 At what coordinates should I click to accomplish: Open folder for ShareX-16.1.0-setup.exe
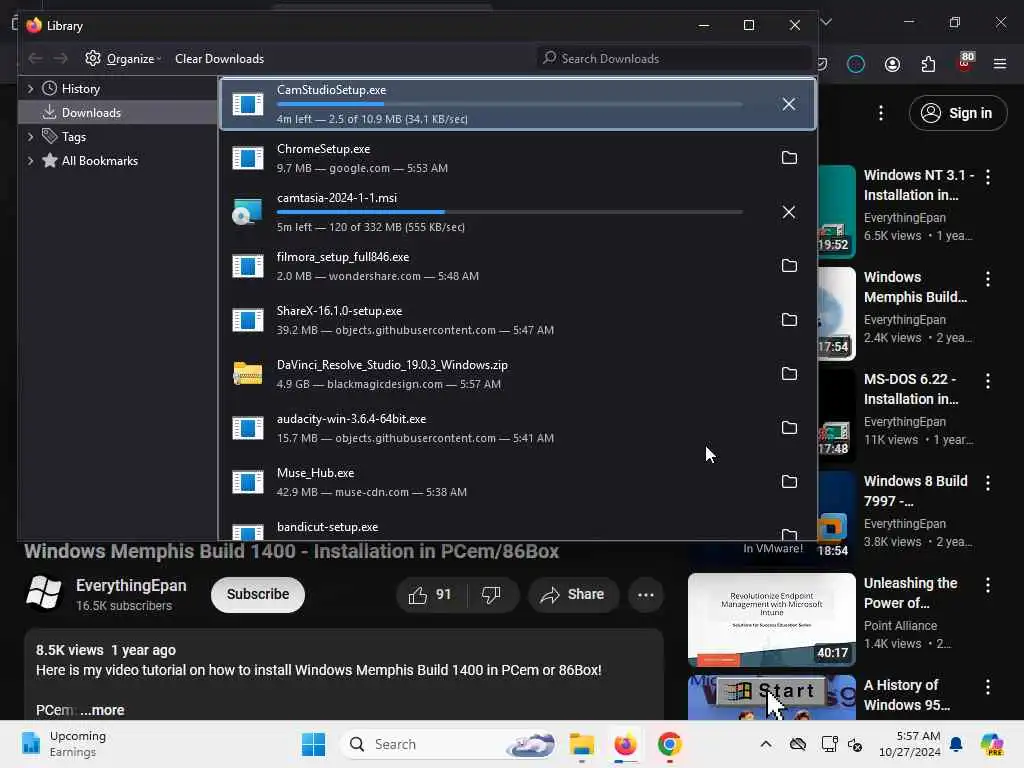(789, 319)
